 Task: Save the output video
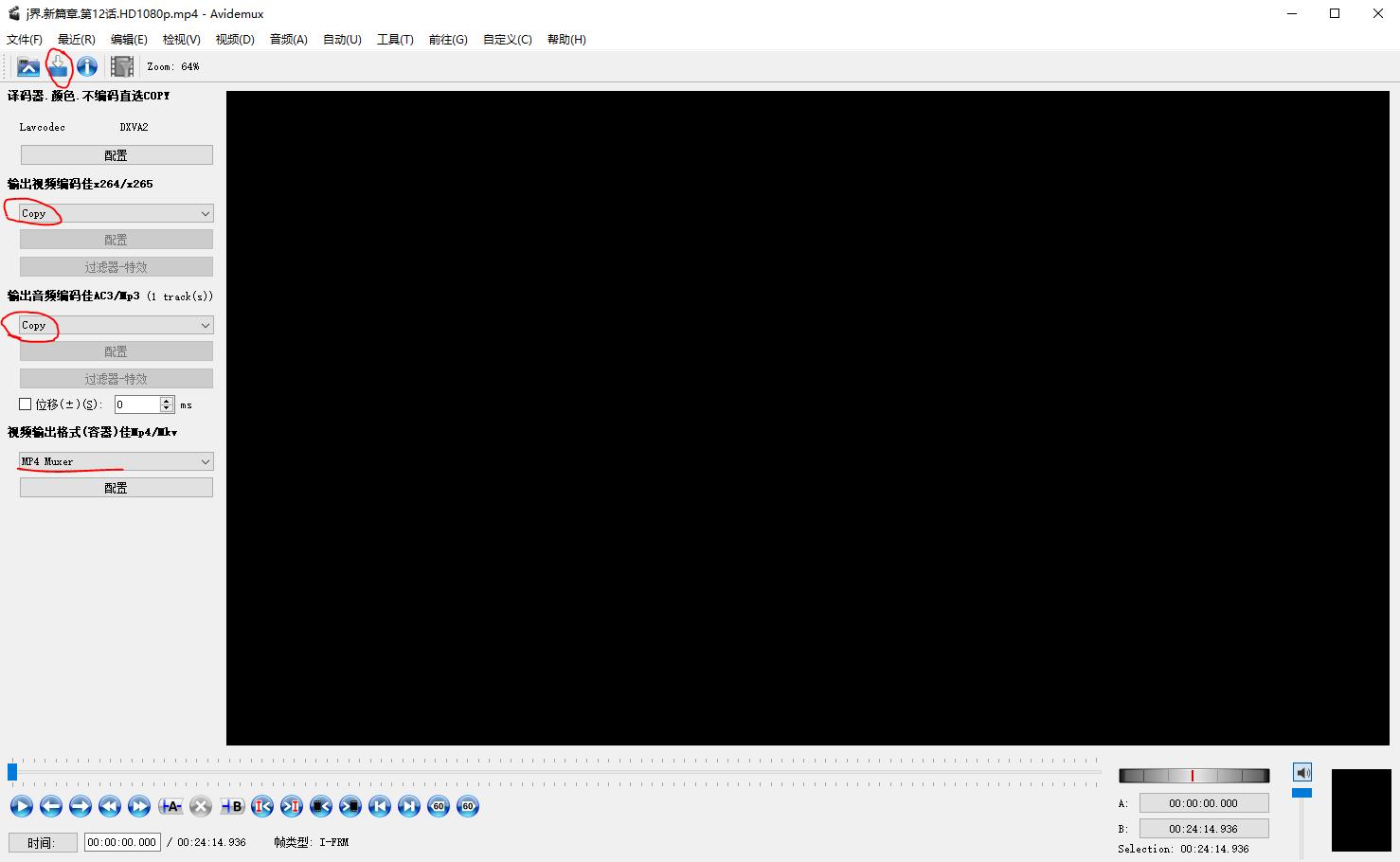click(x=58, y=66)
